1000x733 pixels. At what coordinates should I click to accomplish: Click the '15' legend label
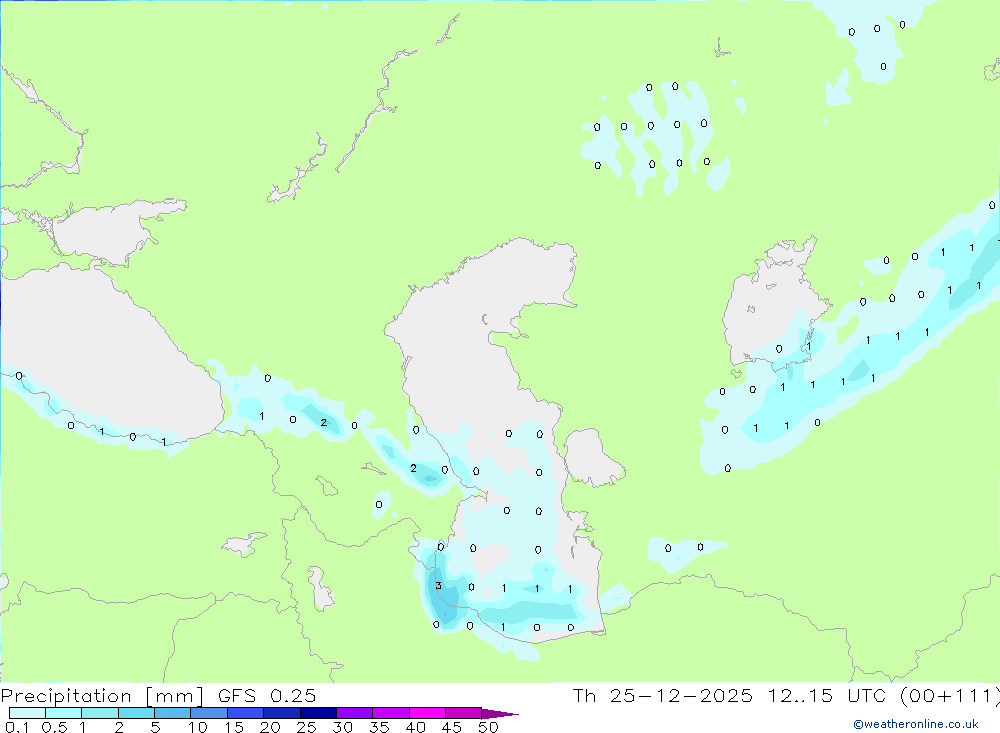[x=234, y=727]
